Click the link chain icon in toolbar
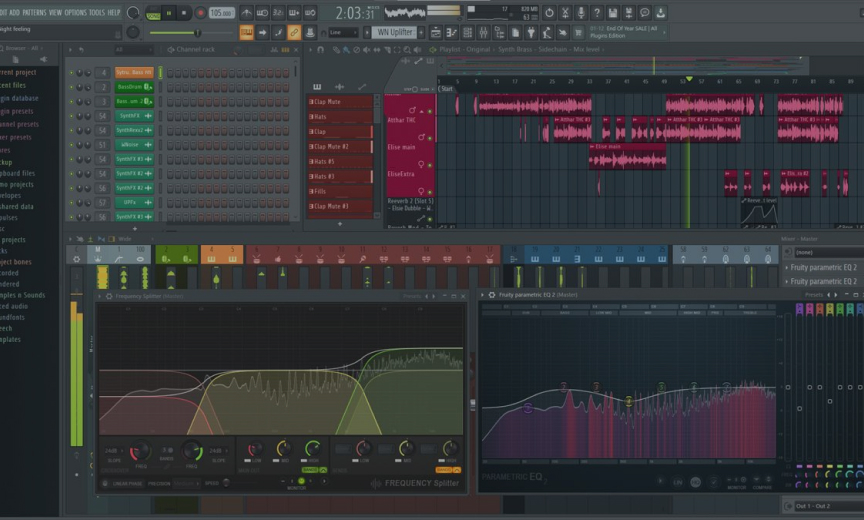864x520 pixels. click(294, 32)
